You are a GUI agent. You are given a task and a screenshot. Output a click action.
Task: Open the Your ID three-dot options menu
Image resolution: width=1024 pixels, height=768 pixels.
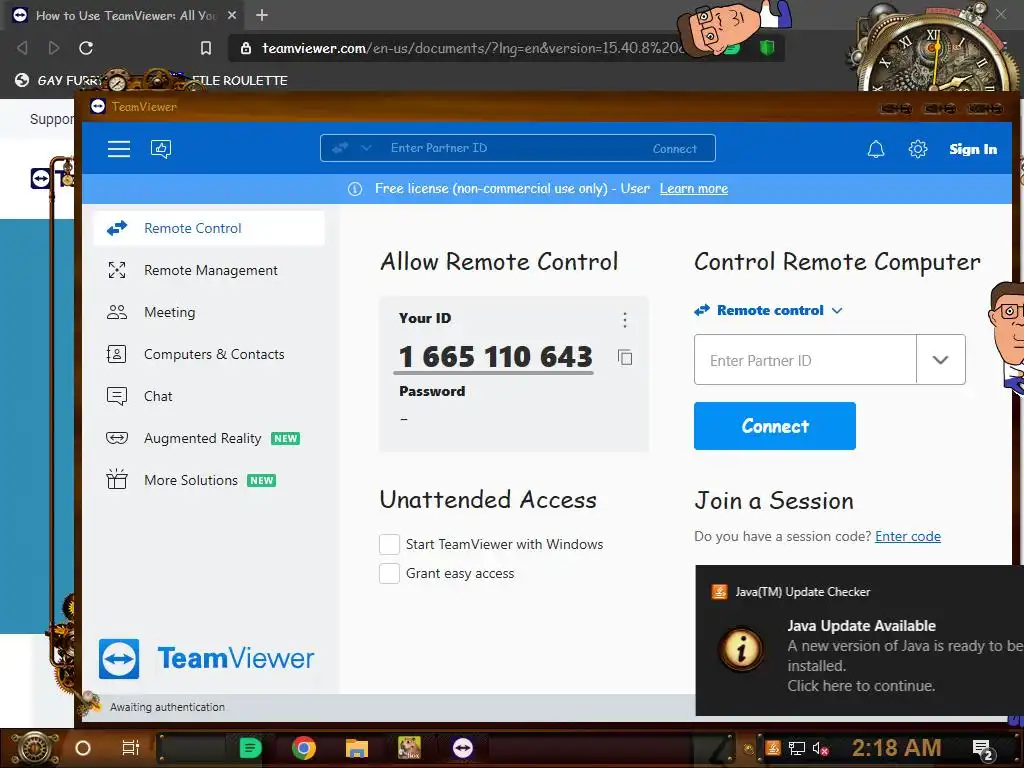[625, 320]
